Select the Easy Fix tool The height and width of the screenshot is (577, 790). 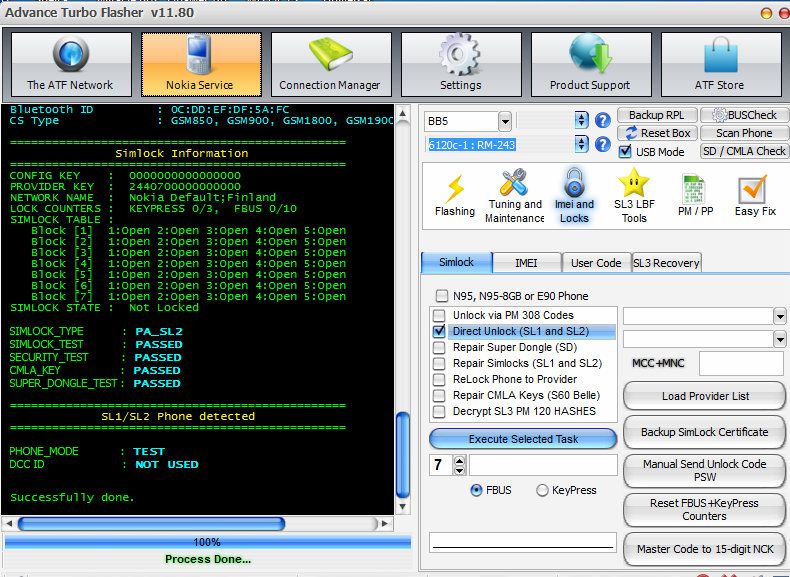[x=754, y=196]
